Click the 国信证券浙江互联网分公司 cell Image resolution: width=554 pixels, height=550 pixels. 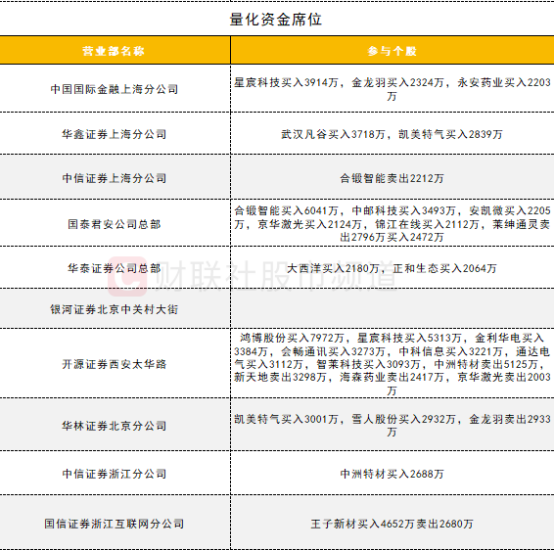click(x=114, y=523)
